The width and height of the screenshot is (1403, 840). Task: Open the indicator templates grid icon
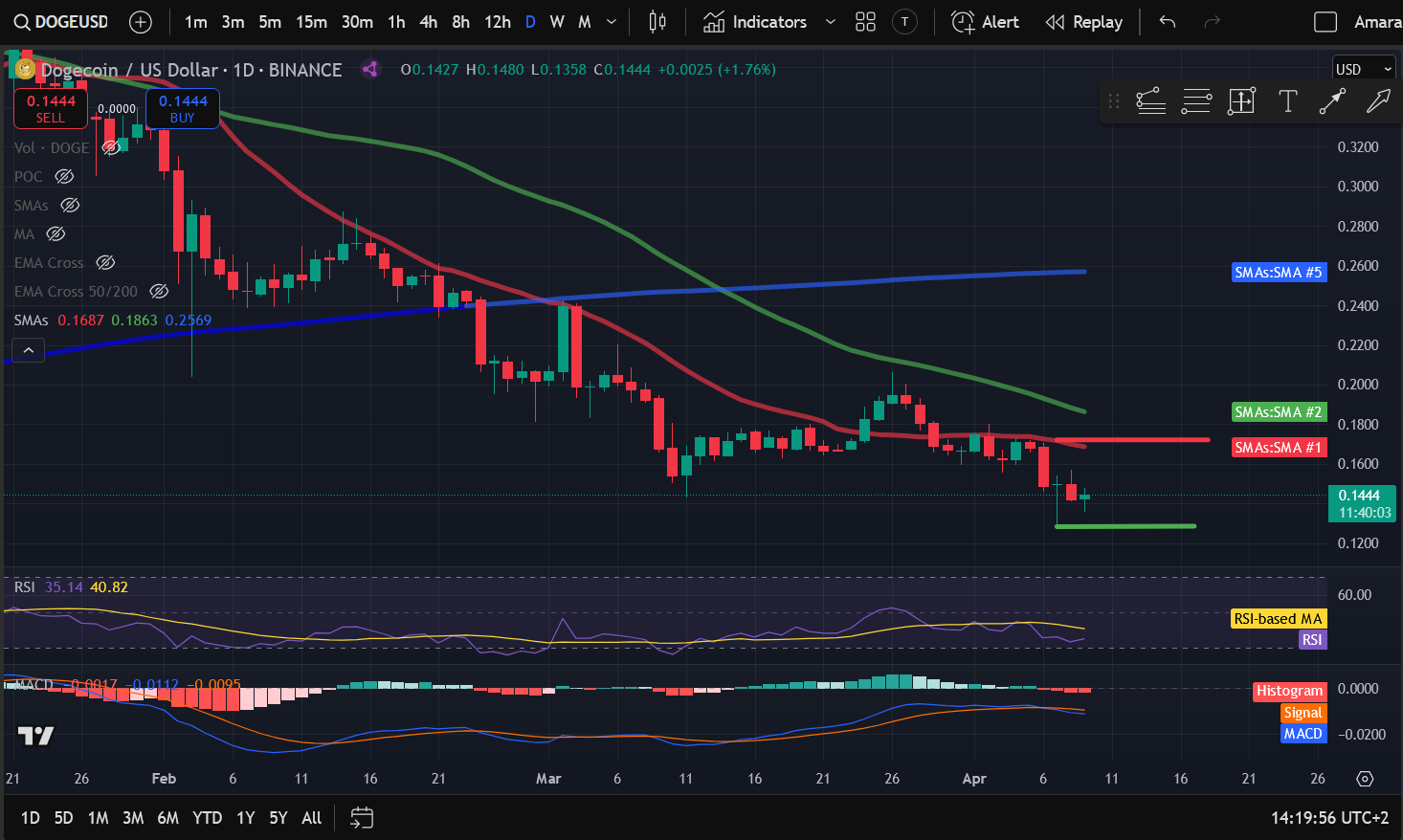coord(865,22)
